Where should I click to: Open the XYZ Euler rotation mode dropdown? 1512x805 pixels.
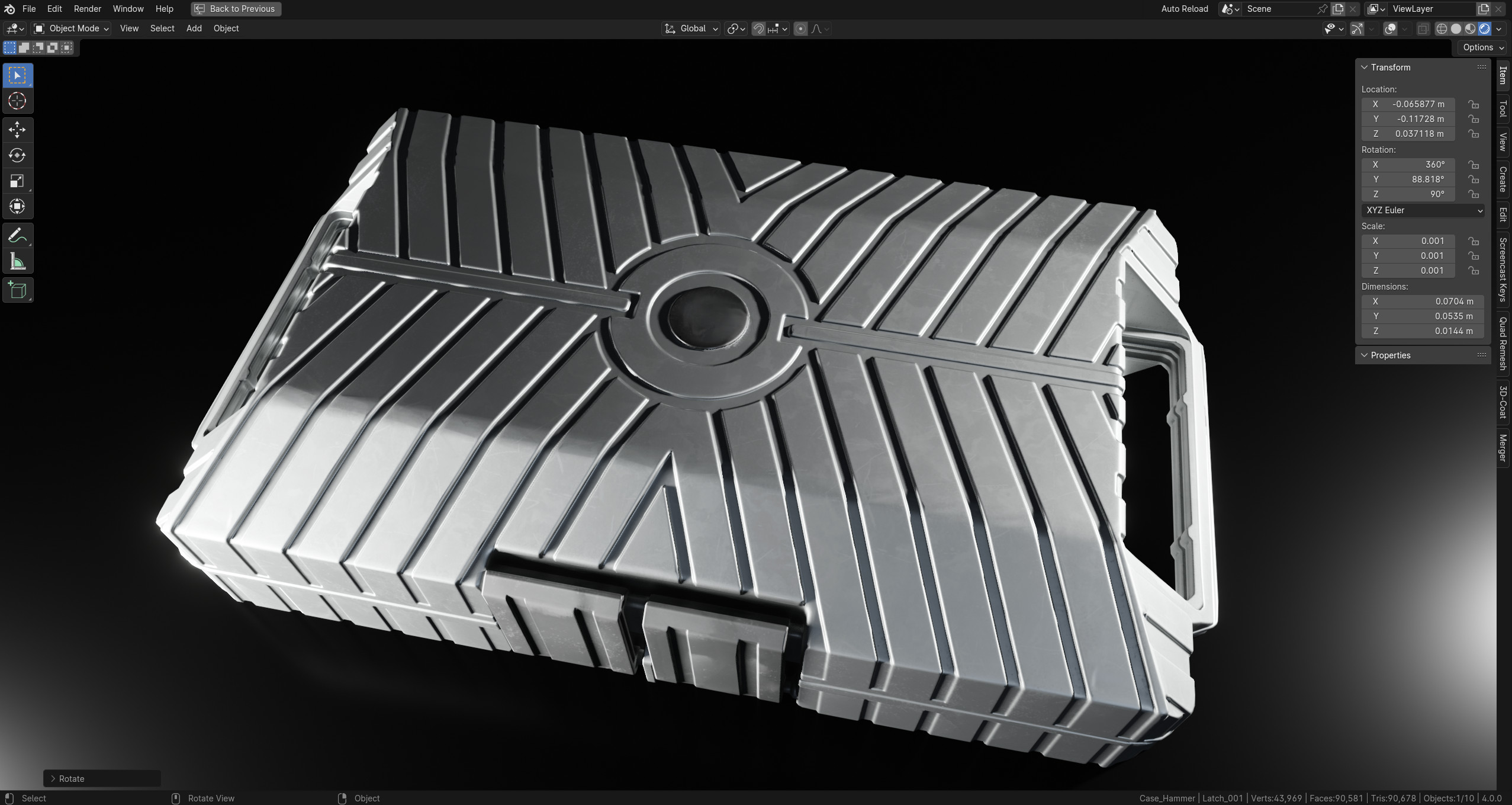1422,210
